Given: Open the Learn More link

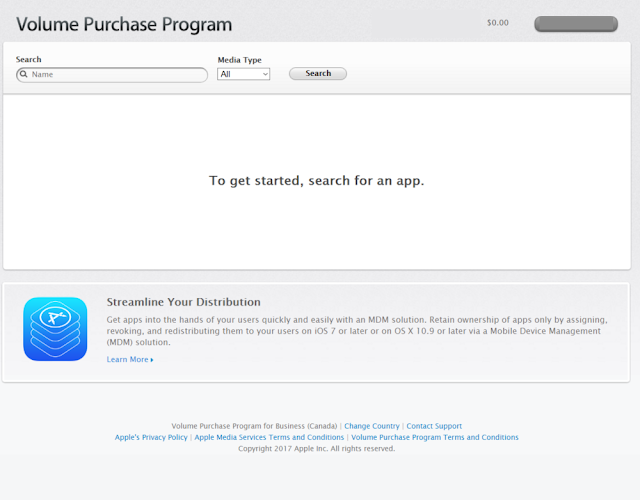Looking at the screenshot, I should coord(130,359).
